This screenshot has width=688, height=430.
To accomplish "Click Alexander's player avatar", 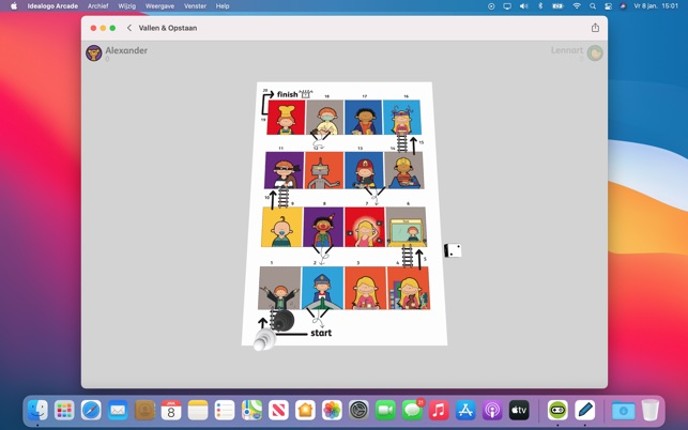I will 94,53.
